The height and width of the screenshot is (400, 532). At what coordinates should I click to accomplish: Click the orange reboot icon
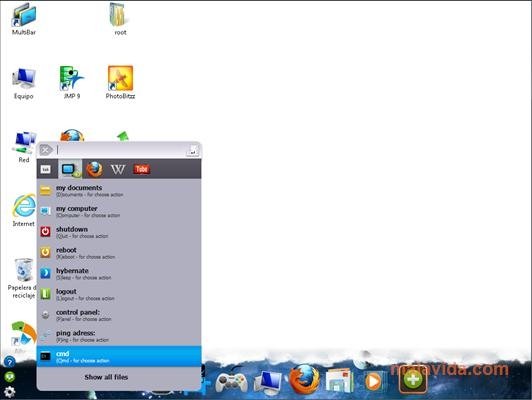(x=45, y=252)
